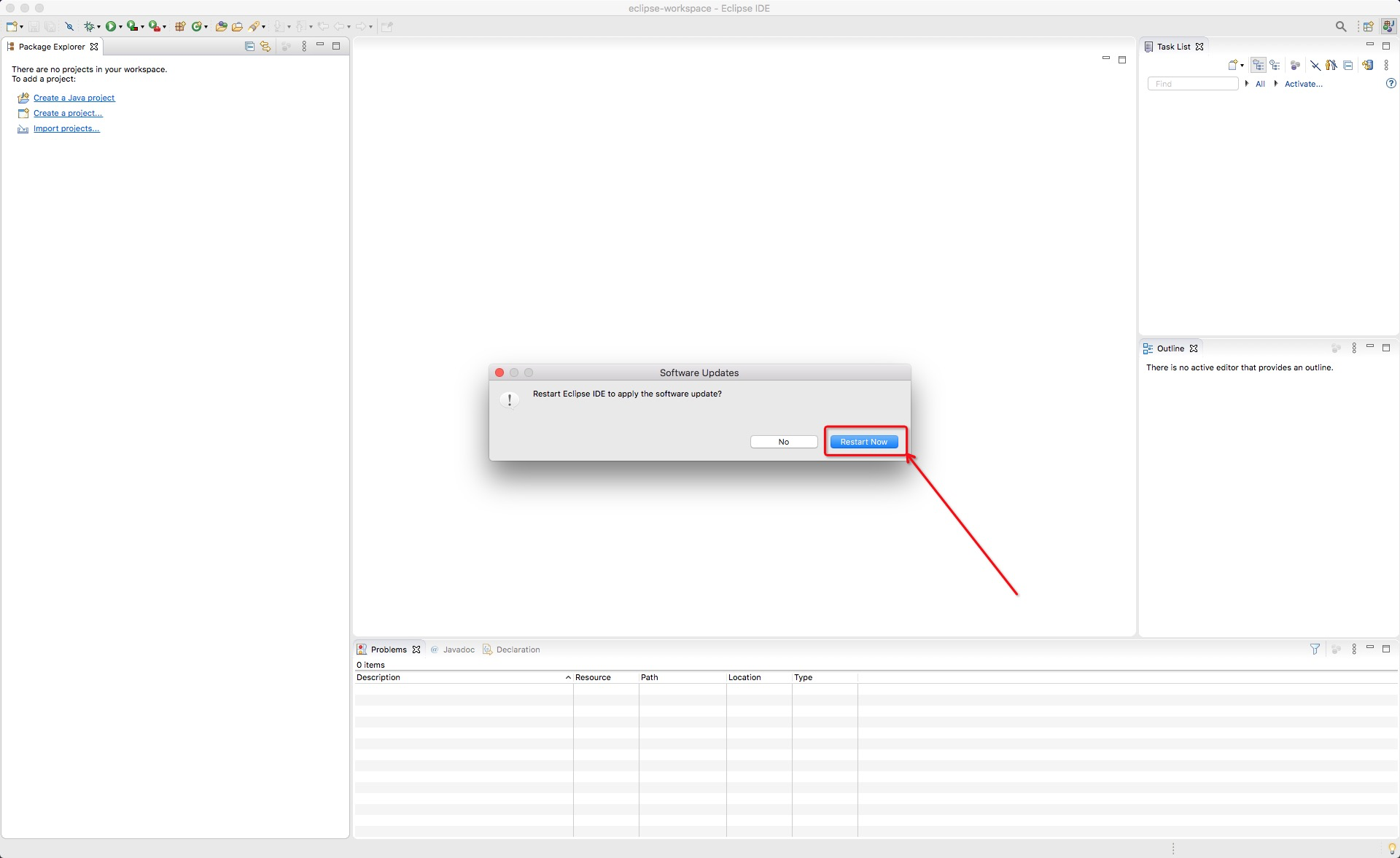Minimize the Package Explorer view
This screenshot has width=1400, height=858.
pos(320,45)
